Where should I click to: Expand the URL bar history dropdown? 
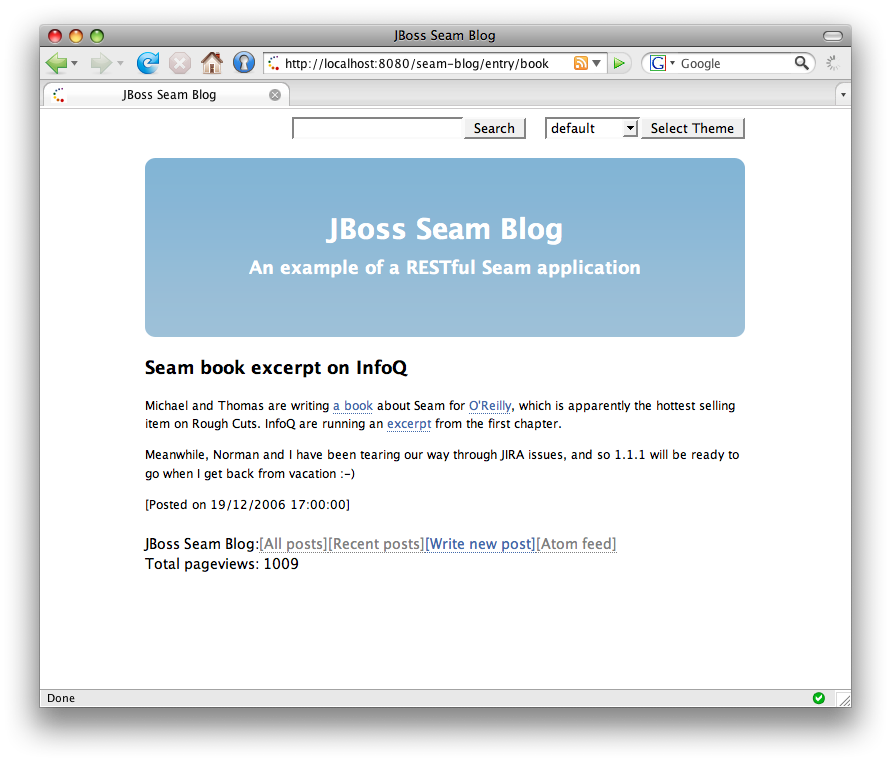597,64
